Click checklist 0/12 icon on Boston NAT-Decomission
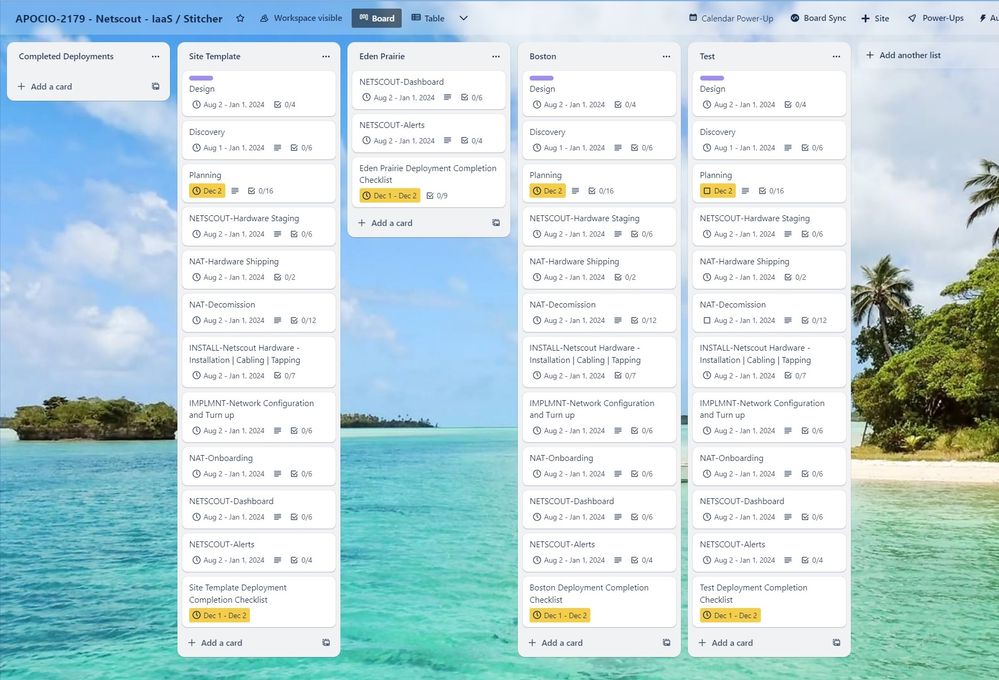The width and height of the screenshot is (999, 680). (635, 321)
